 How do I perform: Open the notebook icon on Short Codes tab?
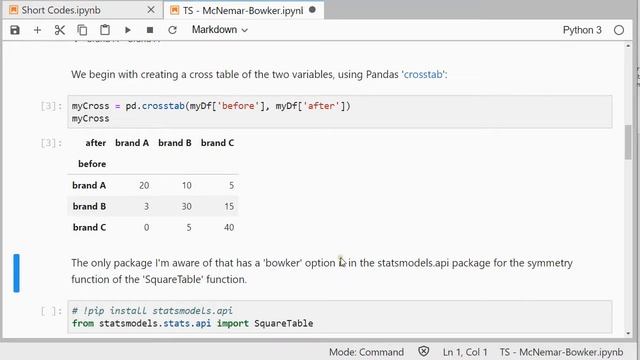(x=13, y=10)
